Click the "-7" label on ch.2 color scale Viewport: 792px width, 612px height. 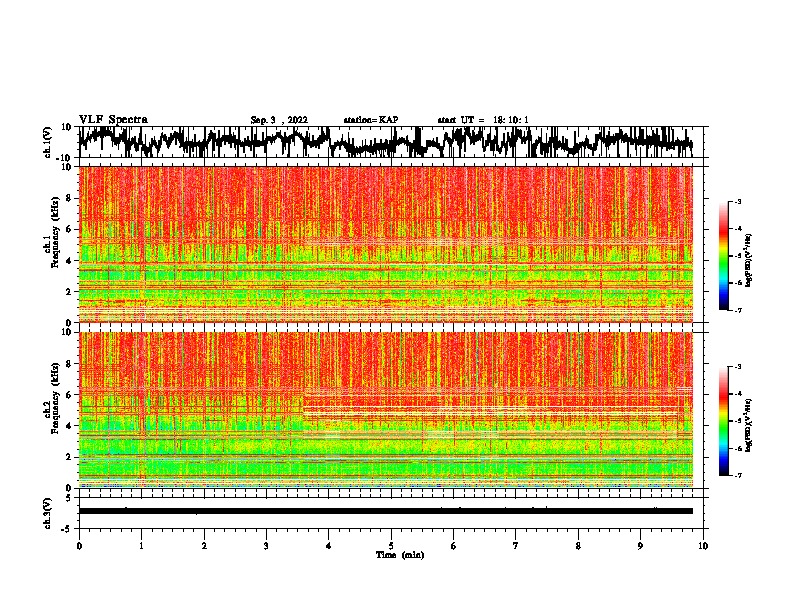[737, 475]
